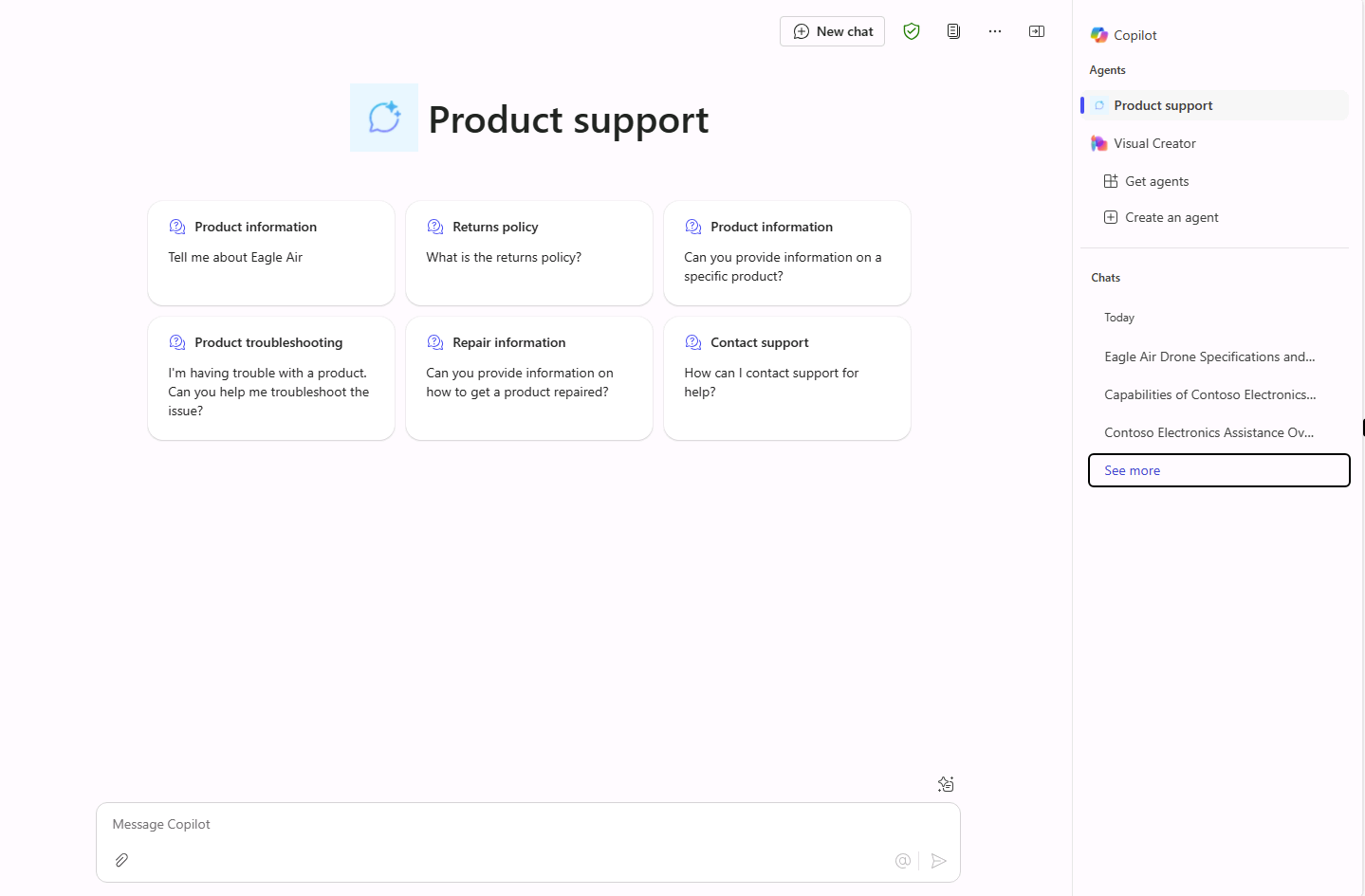Click the icon on Contact support card
1365x896 pixels.
(x=693, y=342)
